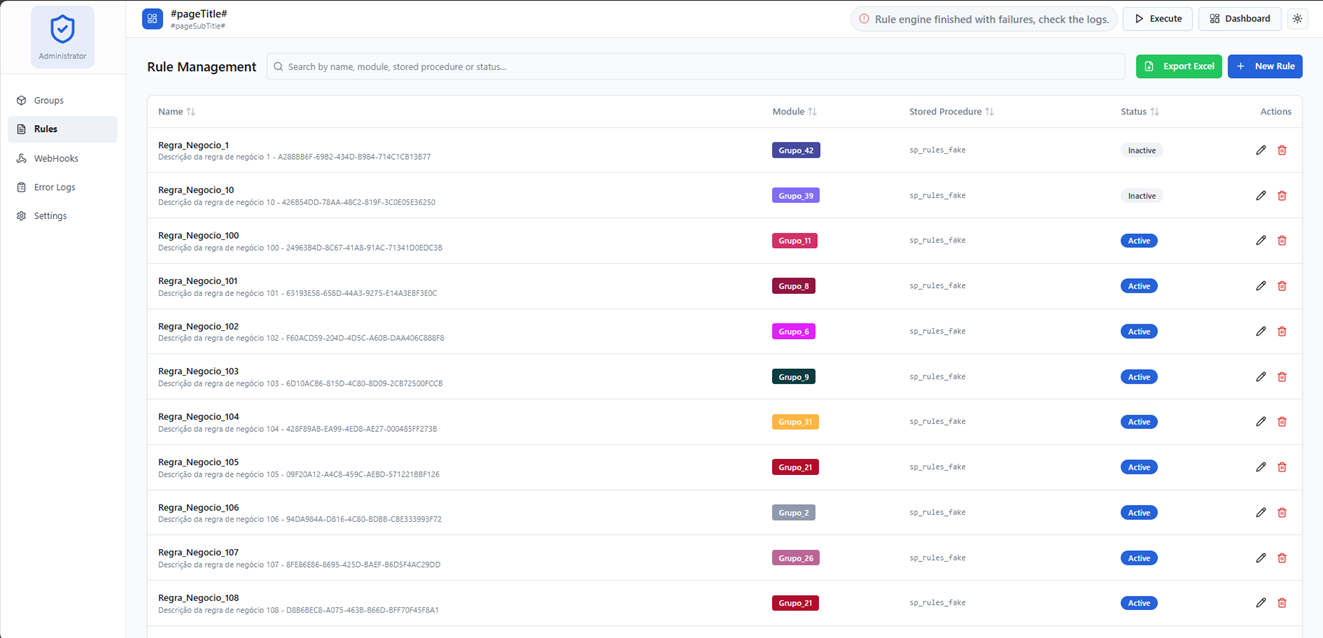The width and height of the screenshot is (1323, 638).
Task: Delete rule Regra_Negocio_102 with trash icon
Action: click(1282, 331)
